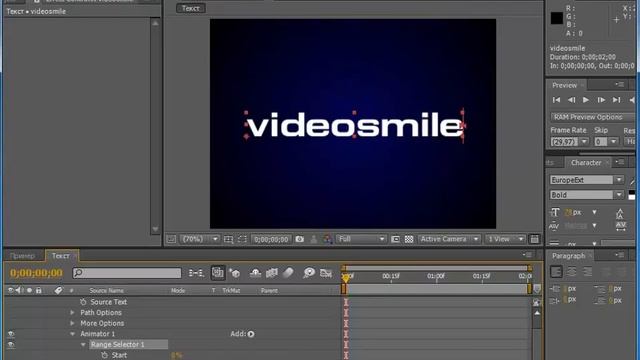Toggle hide shy layers icon

click(x=256, y=273)
